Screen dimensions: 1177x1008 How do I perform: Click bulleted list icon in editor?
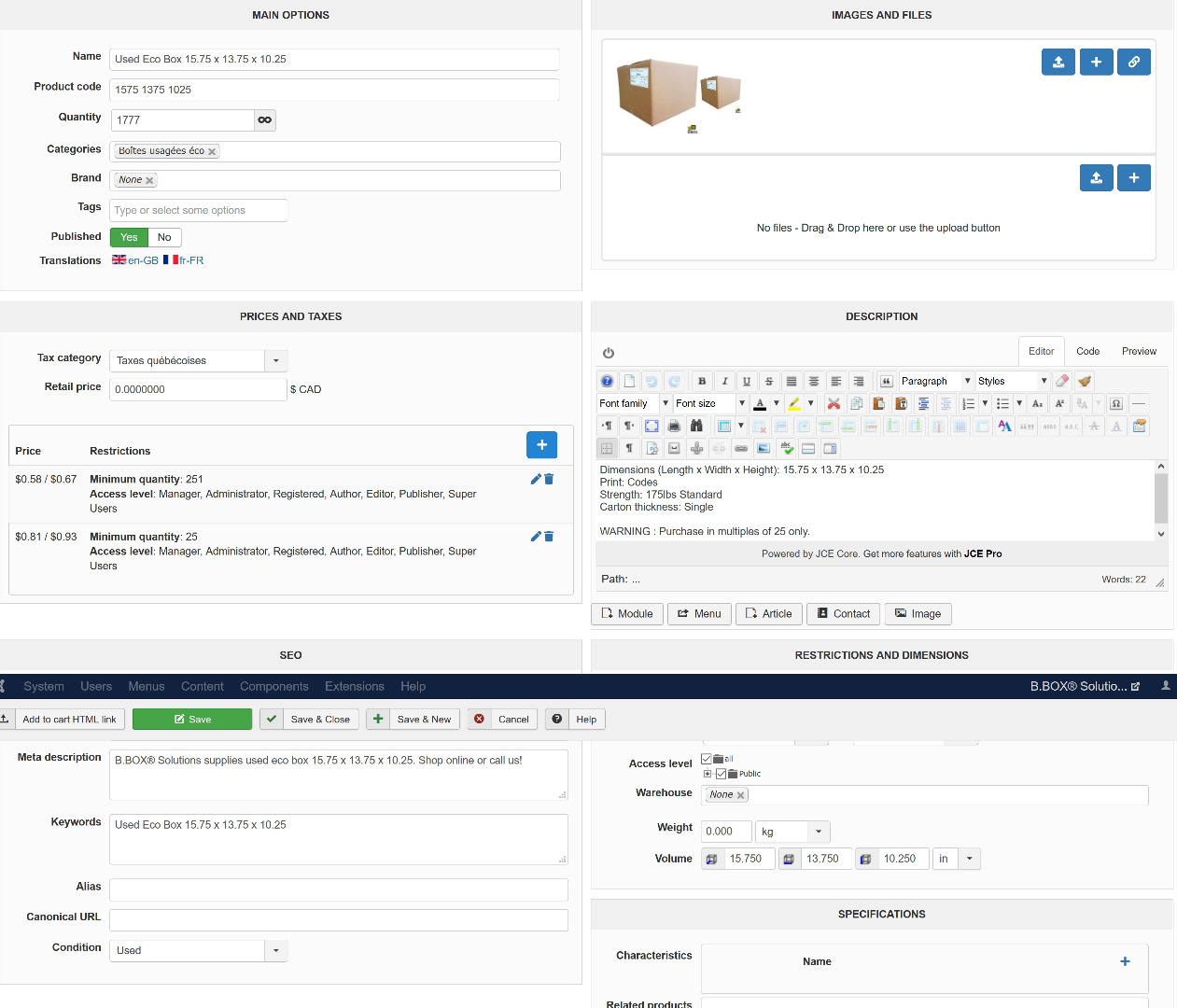pos(1002,403)
